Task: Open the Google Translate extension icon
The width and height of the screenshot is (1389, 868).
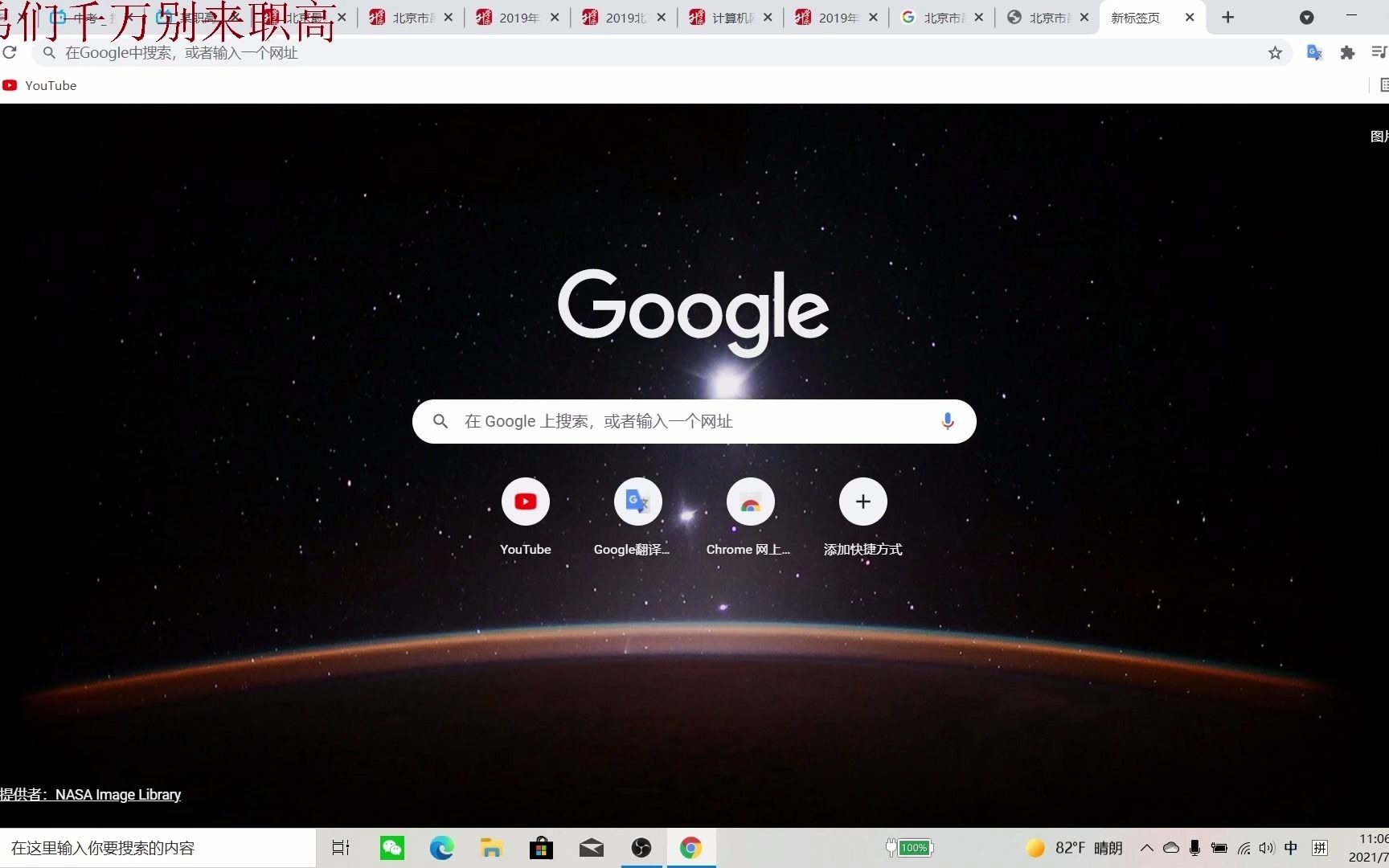Action: tap(1314, 53)
